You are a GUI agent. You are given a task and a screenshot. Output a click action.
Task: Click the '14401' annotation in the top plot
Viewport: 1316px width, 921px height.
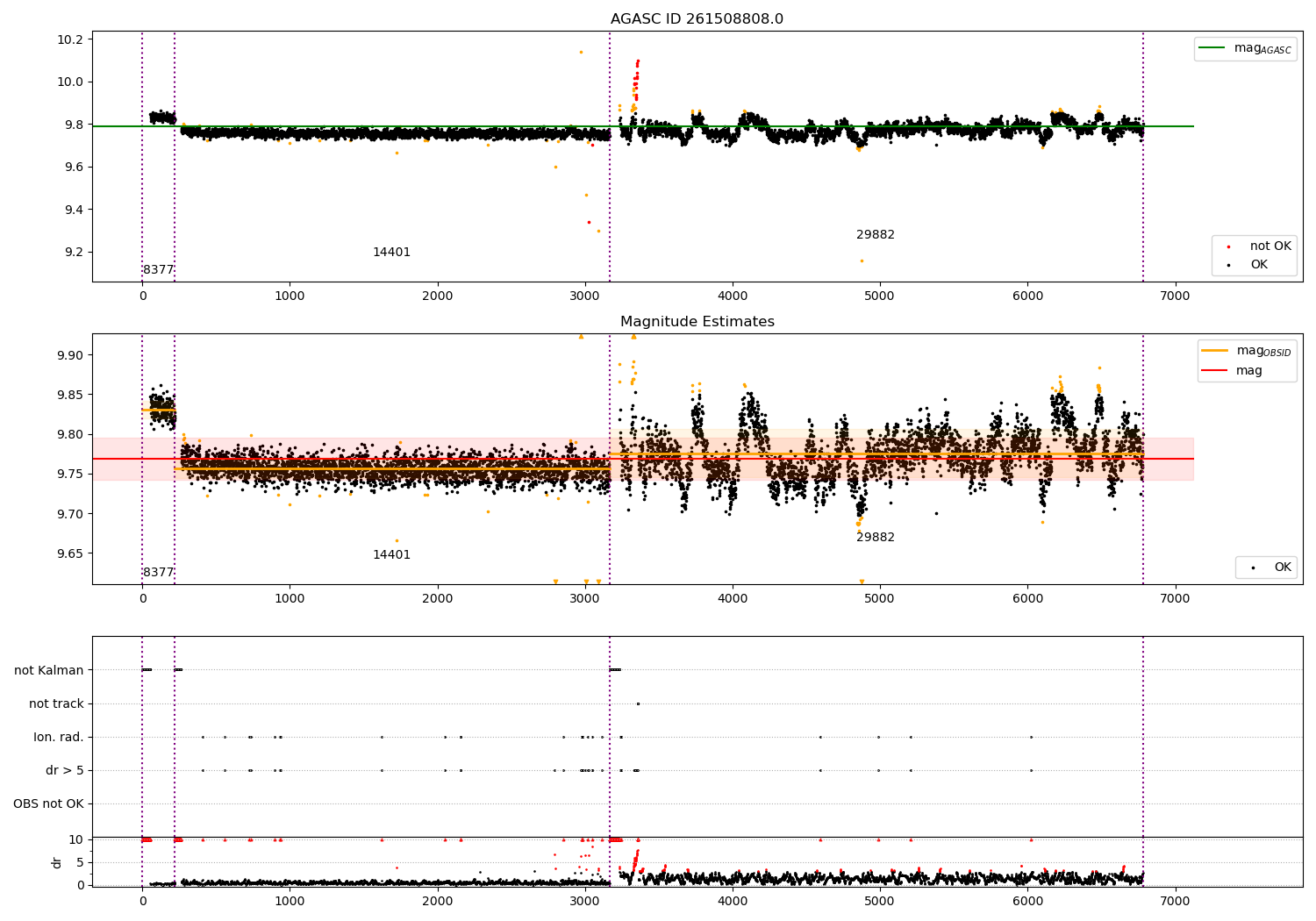391,253
